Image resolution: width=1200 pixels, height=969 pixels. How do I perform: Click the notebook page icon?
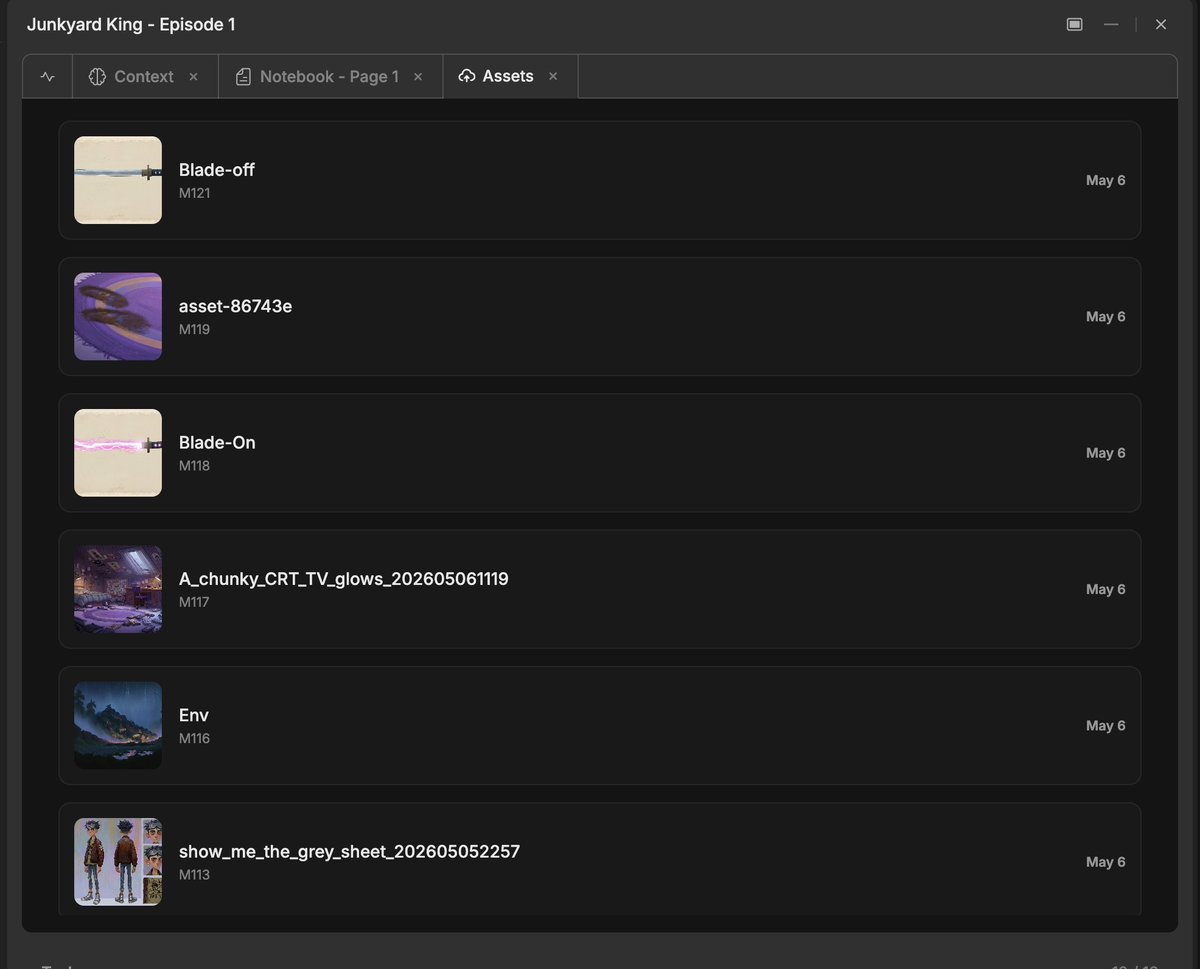[x=243, y=77]
